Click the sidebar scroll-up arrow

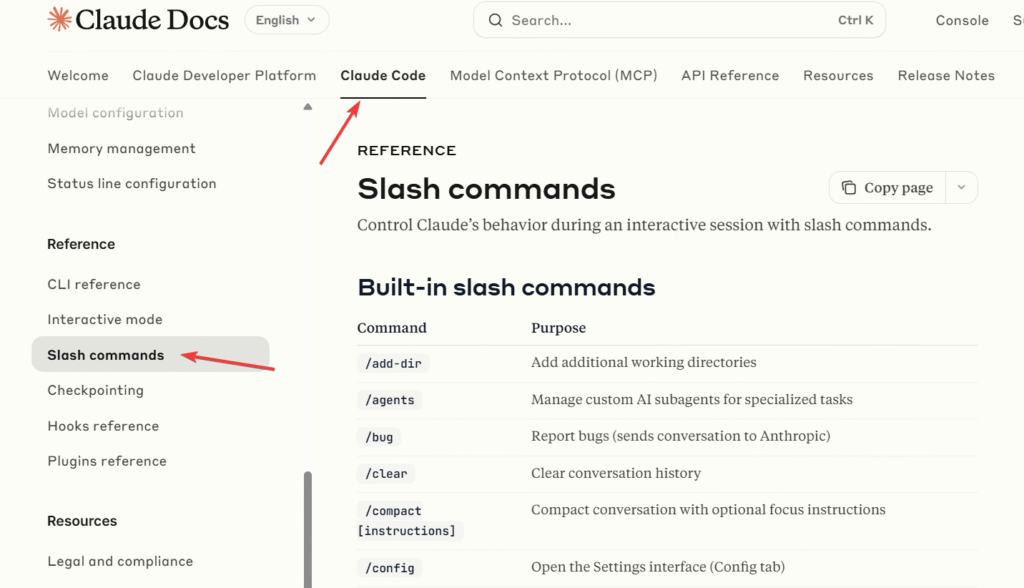(308, 107)
